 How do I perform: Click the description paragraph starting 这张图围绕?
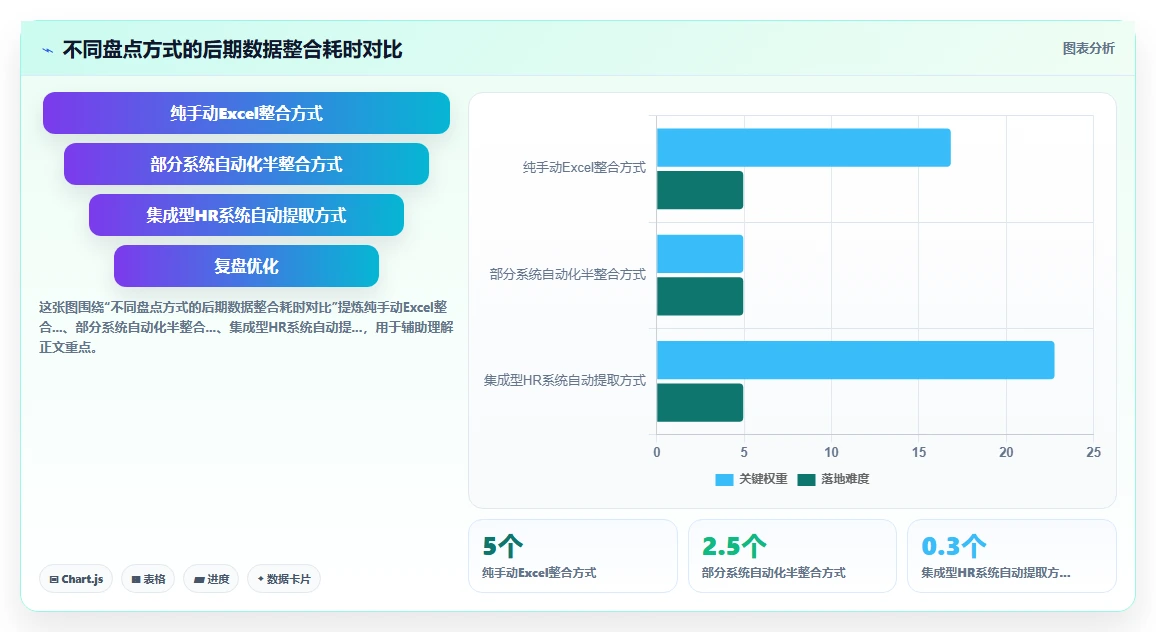tap(246, 327)
